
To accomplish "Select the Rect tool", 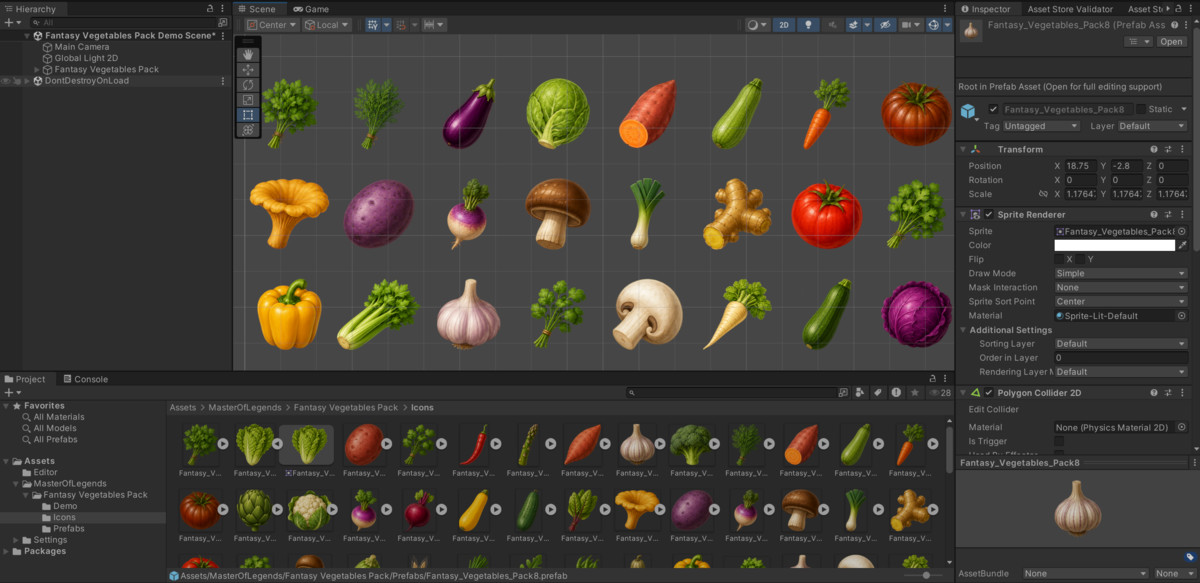I will (248, 115).
